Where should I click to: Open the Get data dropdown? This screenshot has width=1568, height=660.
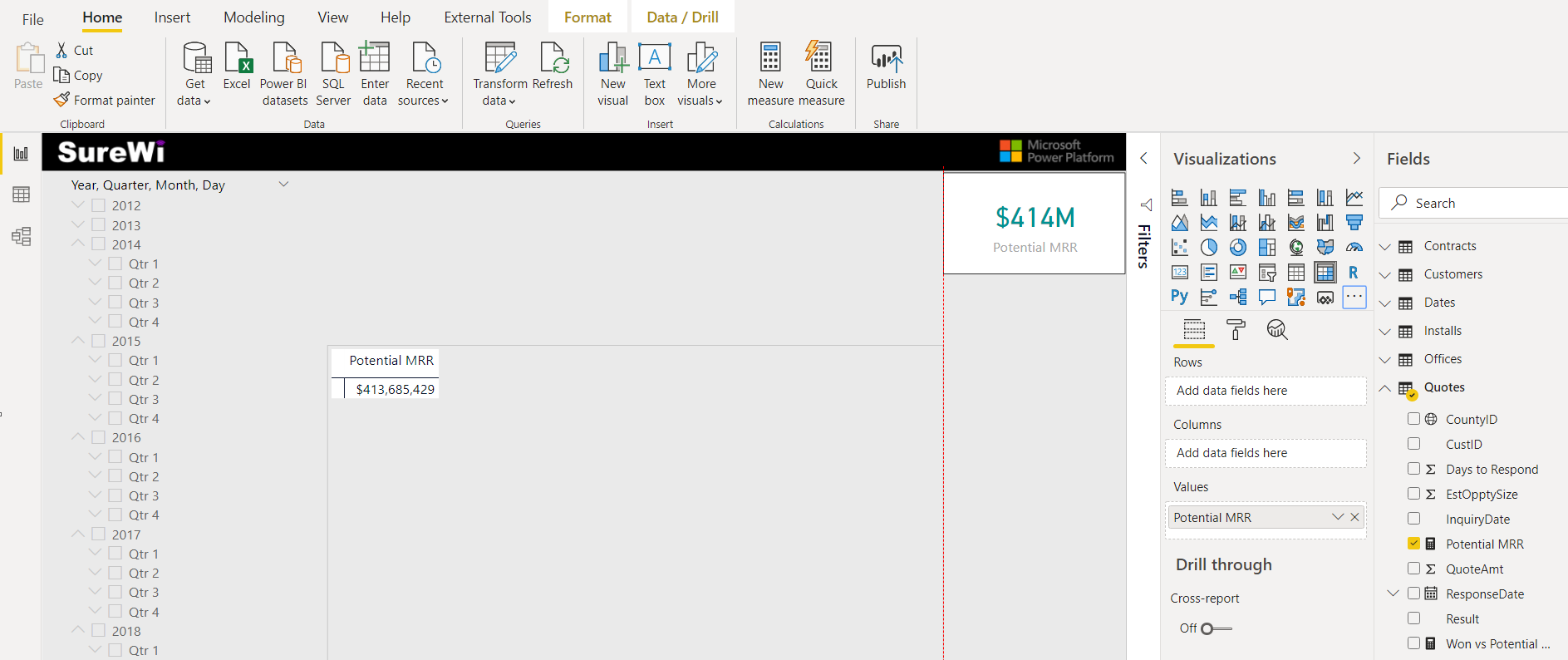194,74
